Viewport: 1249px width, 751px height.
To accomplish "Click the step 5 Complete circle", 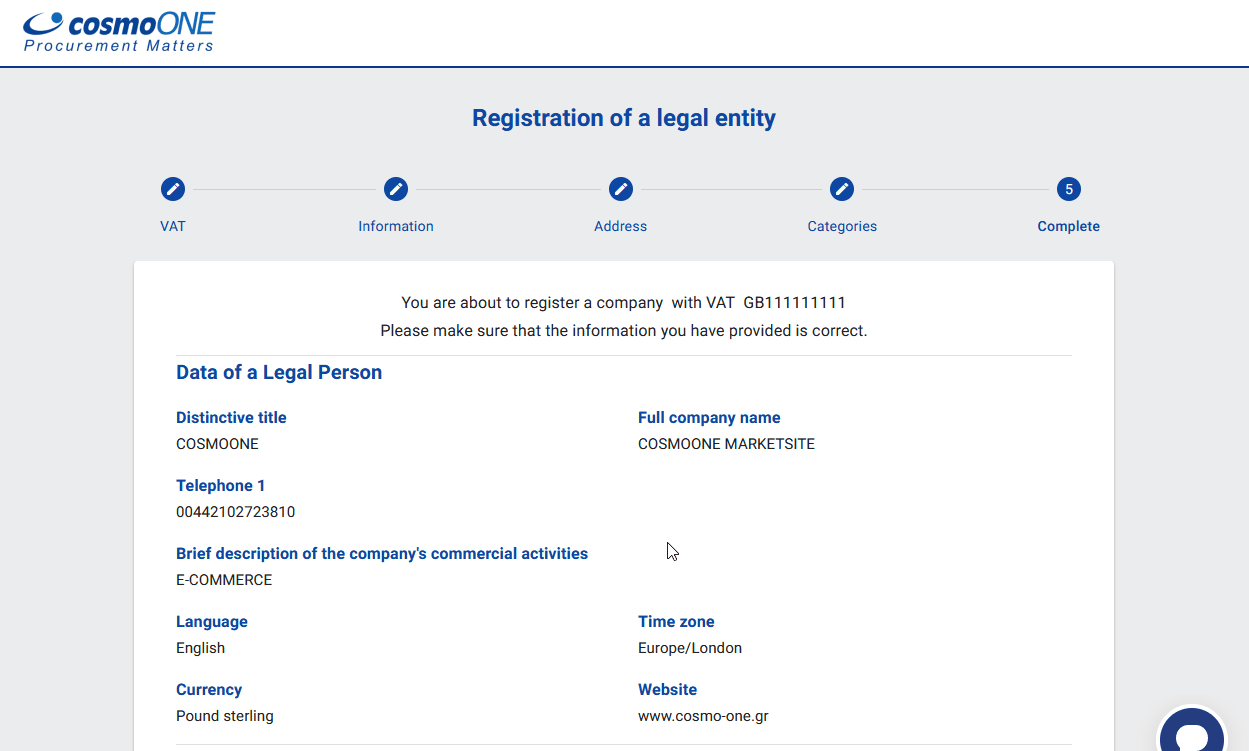I will click(1069, 189).
